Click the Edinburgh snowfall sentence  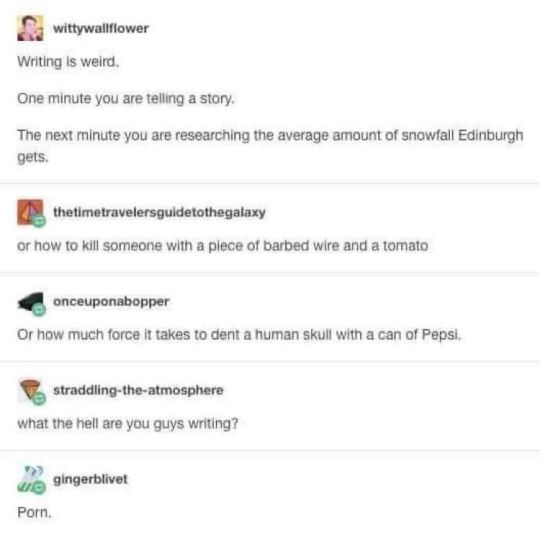coord(270,146)
